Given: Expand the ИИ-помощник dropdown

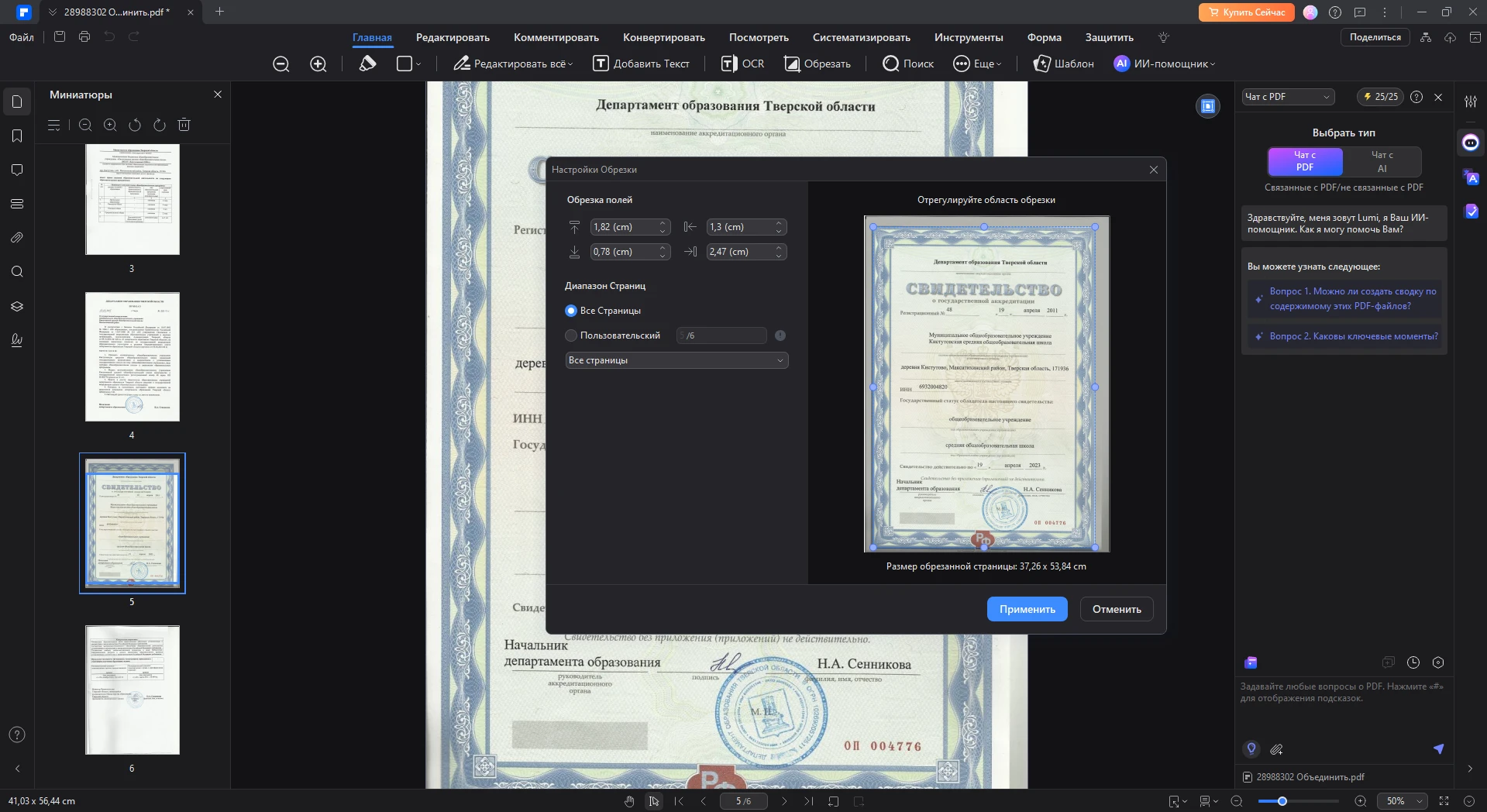Looking at the screenshot, I should pos(1213,64).
